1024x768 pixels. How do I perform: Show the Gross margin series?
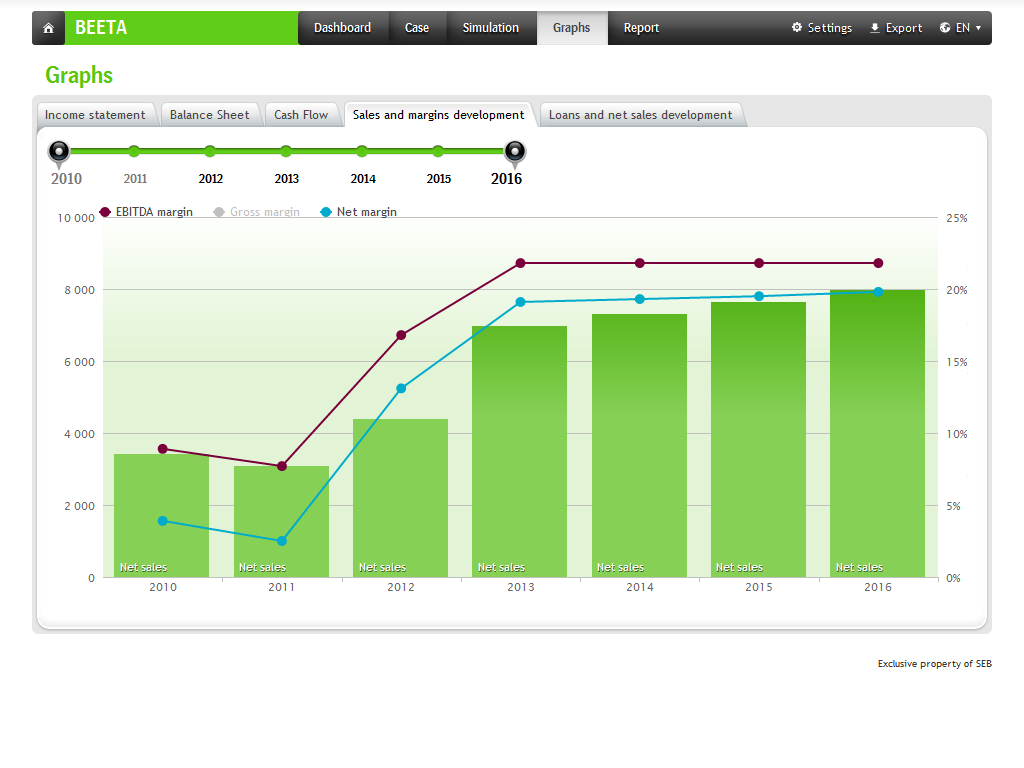click(256, 212)
